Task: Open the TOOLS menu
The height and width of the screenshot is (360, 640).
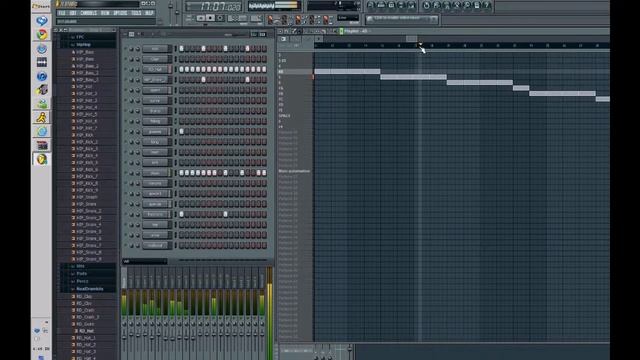Action: coord(136,13)
